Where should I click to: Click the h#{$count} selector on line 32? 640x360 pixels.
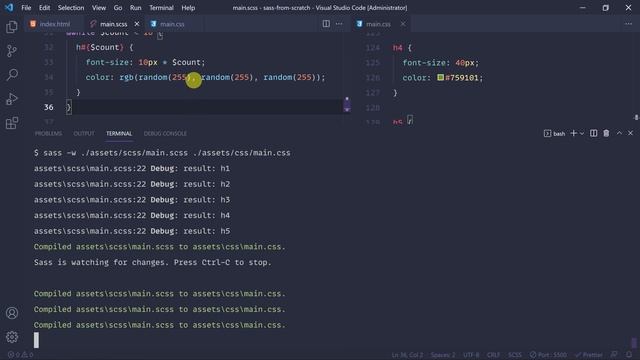tap(100, 47)
